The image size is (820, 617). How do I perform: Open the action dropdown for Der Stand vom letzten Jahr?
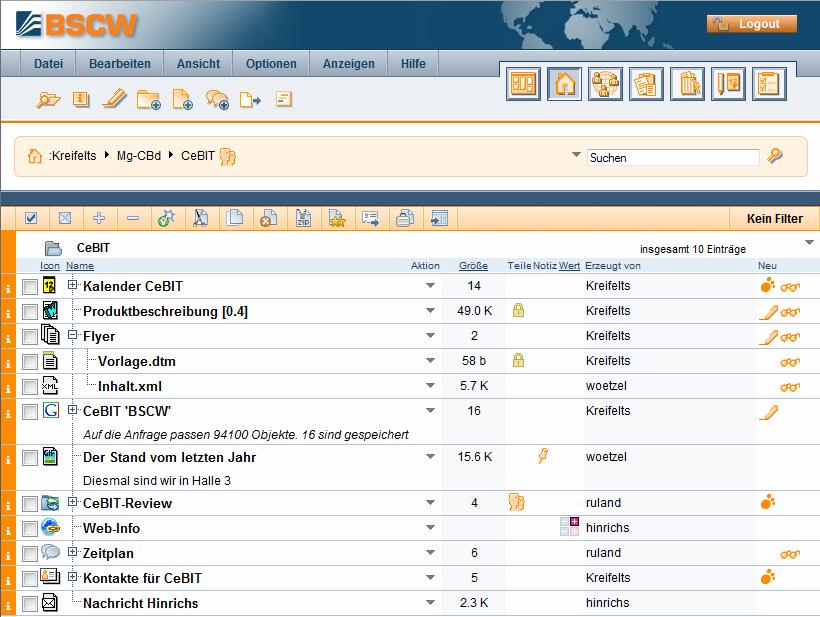(430, 456)
